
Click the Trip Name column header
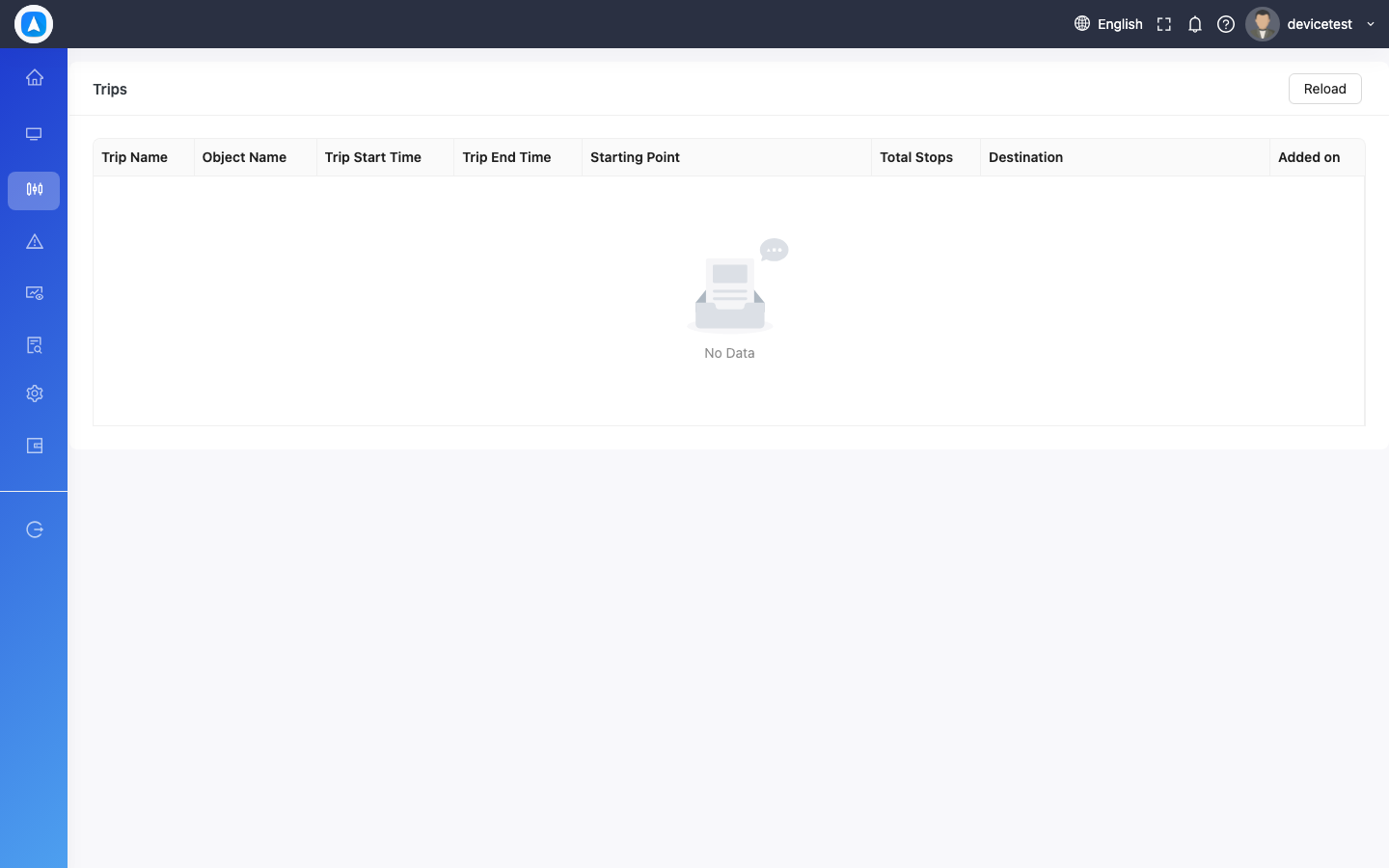144,157
